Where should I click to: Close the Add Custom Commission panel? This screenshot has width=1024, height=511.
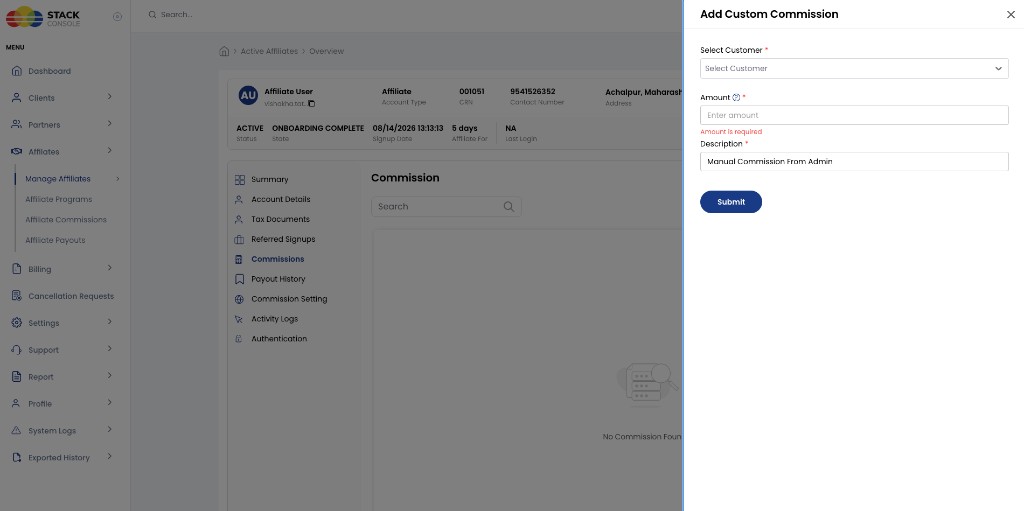point(1010,14)
